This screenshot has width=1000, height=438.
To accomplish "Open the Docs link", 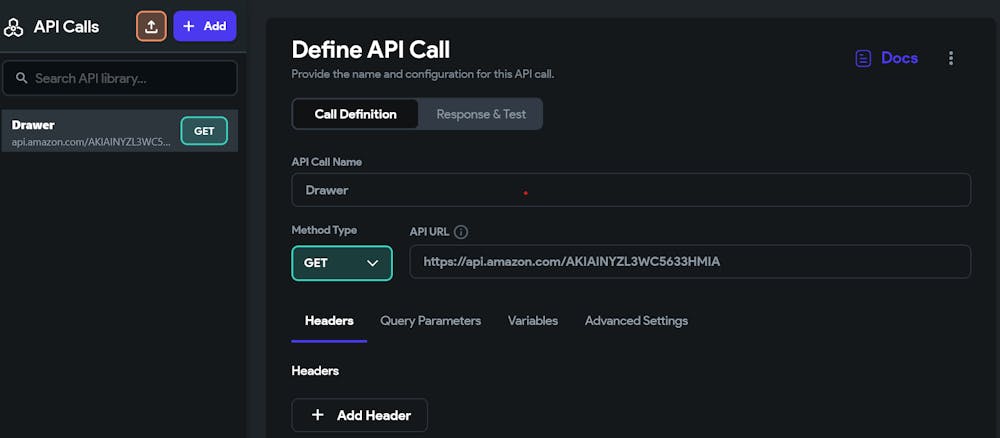I will tap(899, 58).
